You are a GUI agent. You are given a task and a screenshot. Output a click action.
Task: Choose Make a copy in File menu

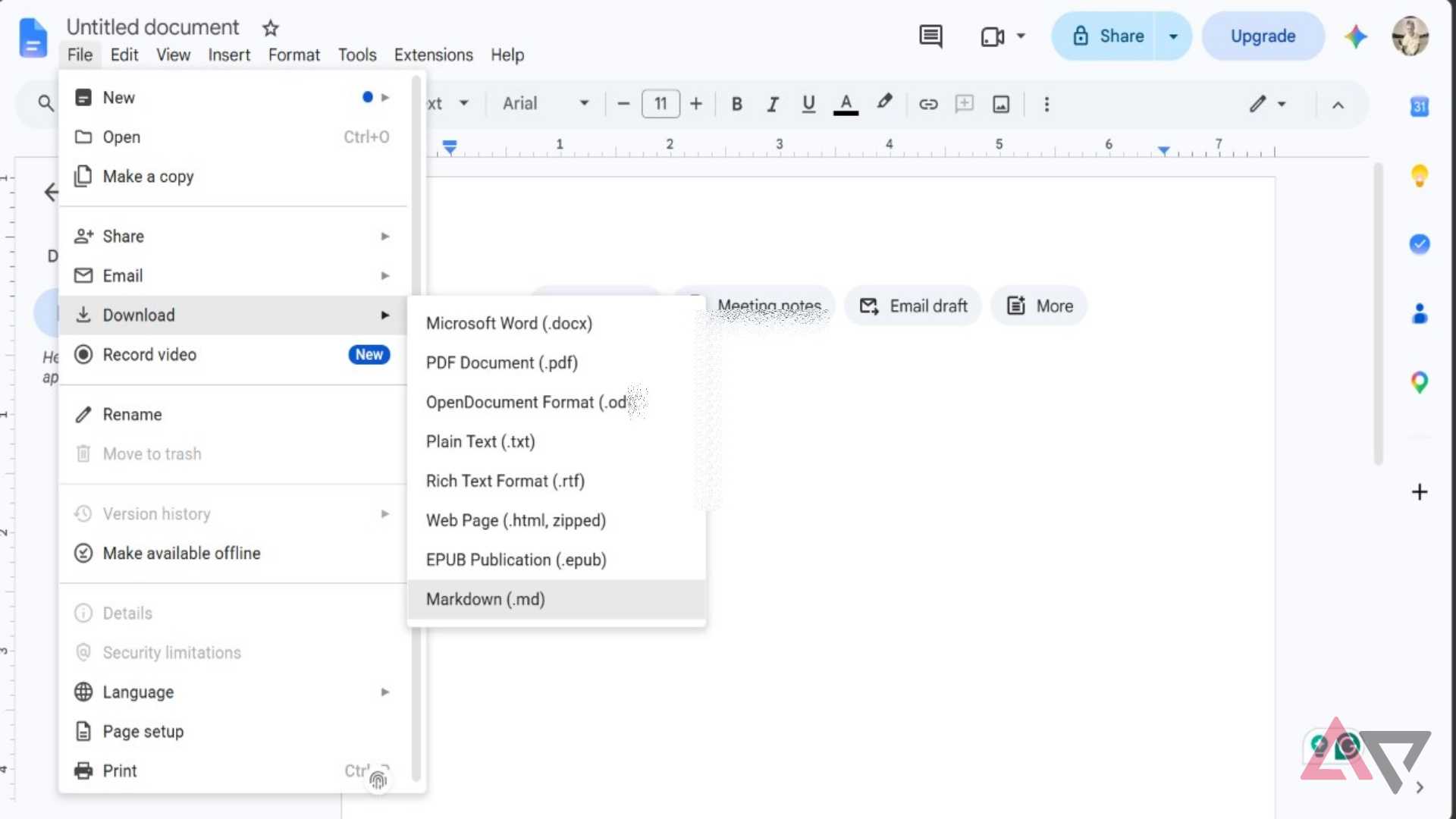tap(232, 177)
